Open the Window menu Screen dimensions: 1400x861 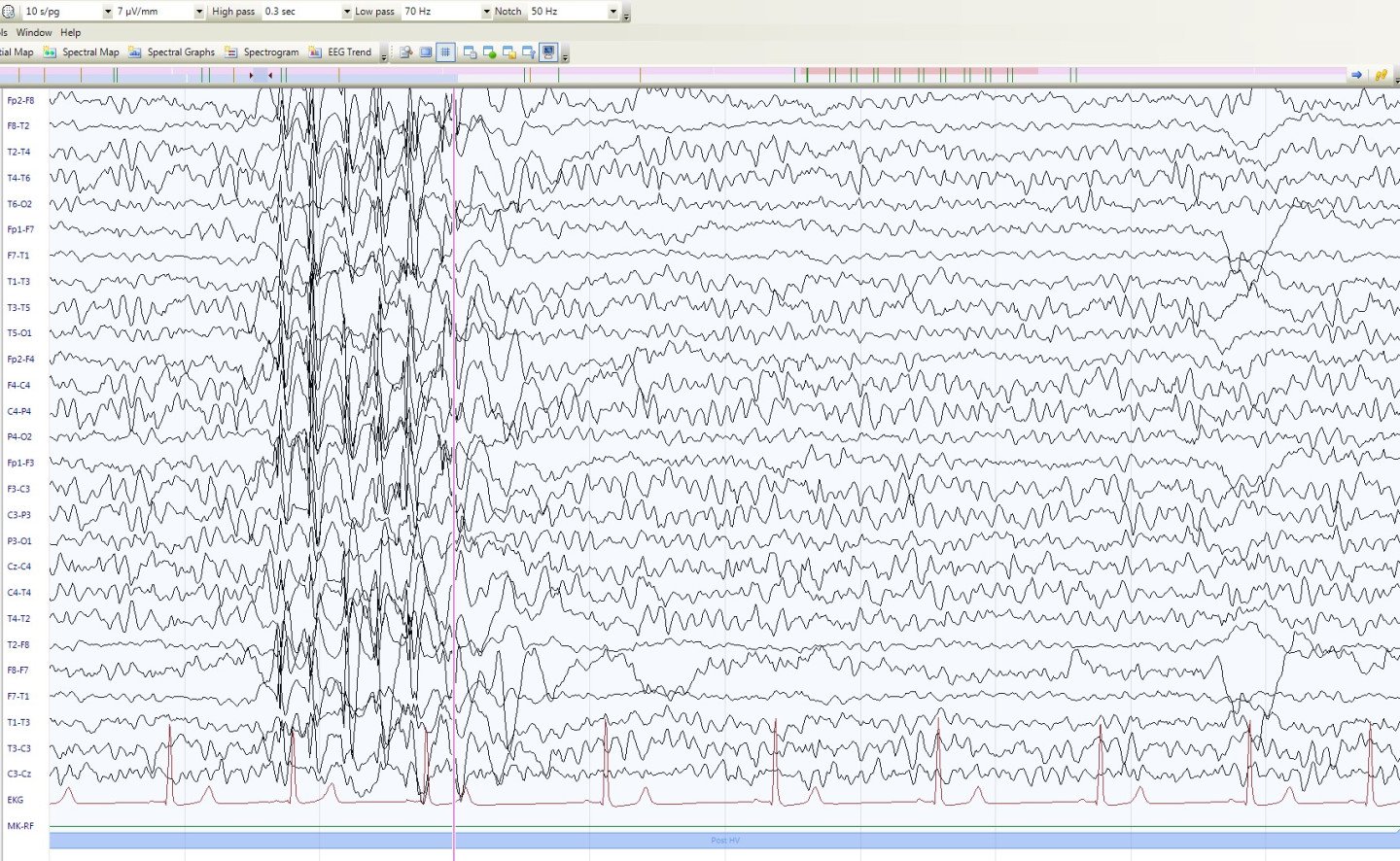(x=34, y=32)
